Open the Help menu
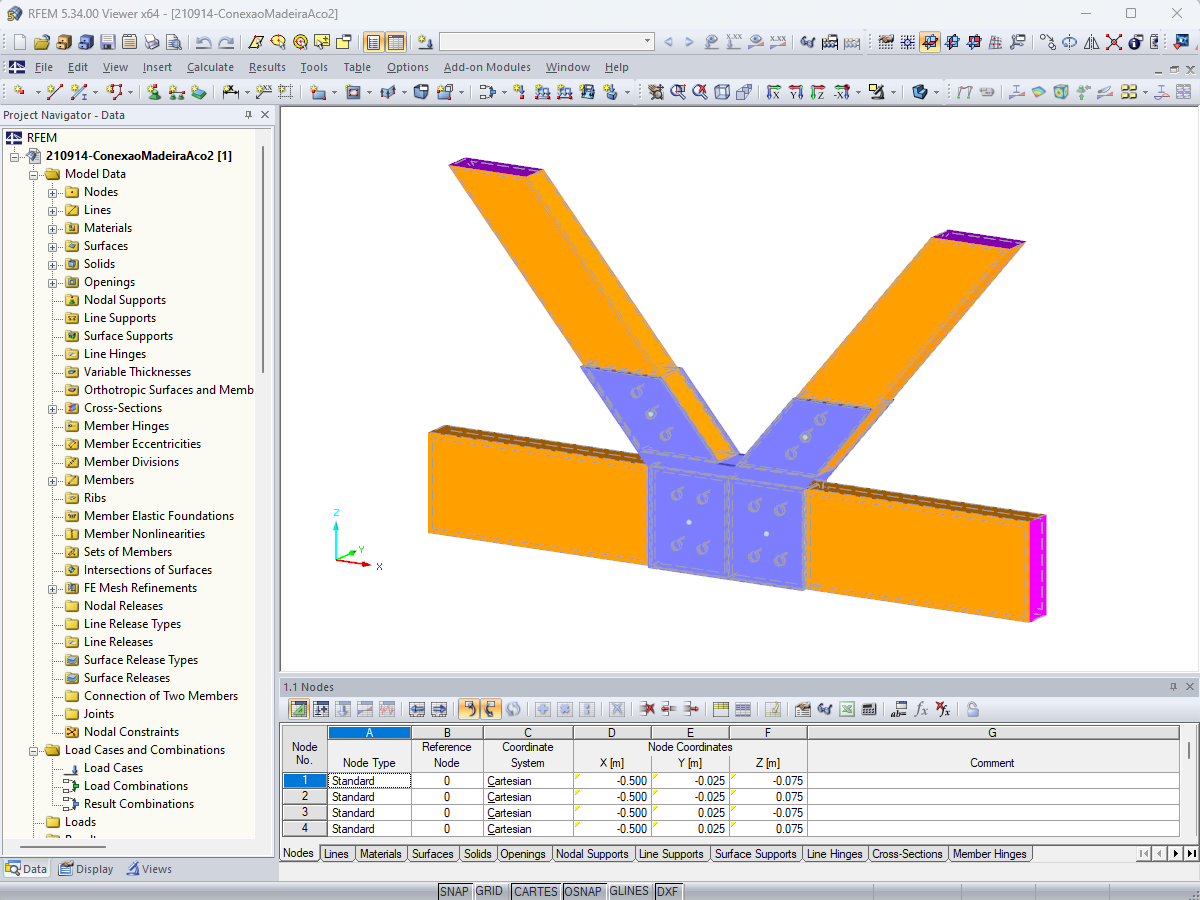Image resolution: width=1200 pixels, height=900 pixels. coord(617,67)
